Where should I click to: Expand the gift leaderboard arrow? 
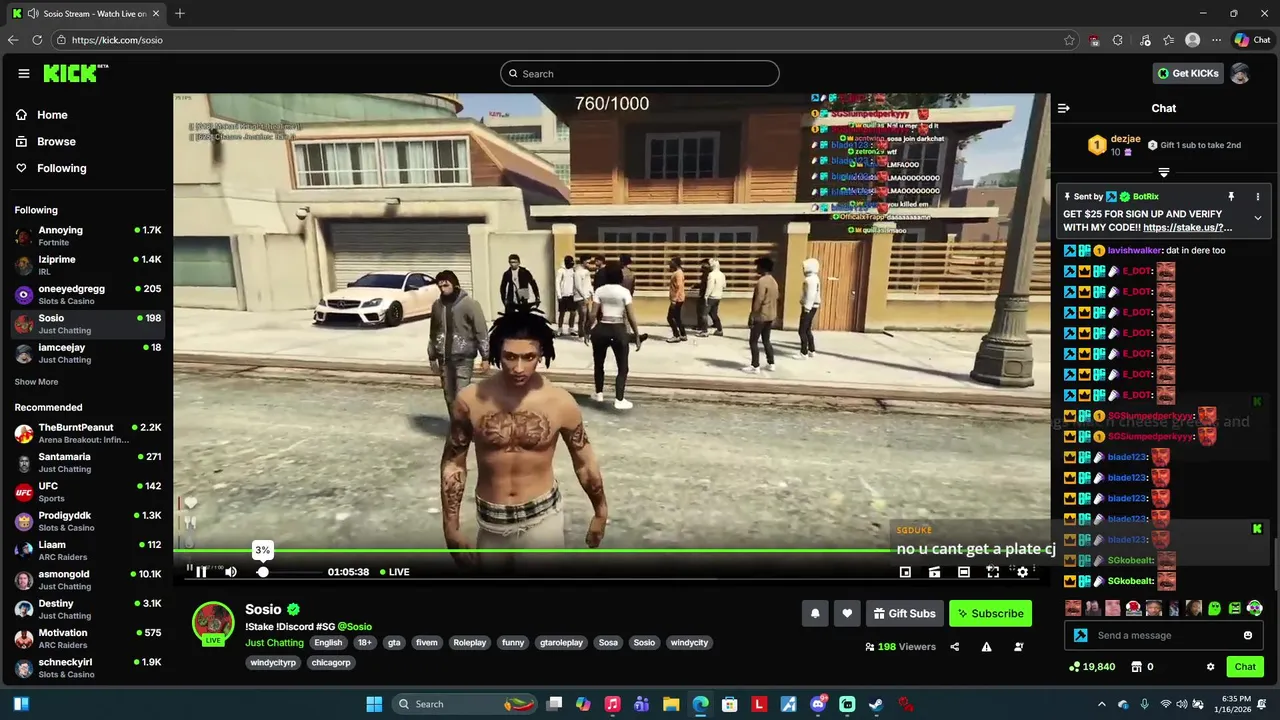point(1163,173)
